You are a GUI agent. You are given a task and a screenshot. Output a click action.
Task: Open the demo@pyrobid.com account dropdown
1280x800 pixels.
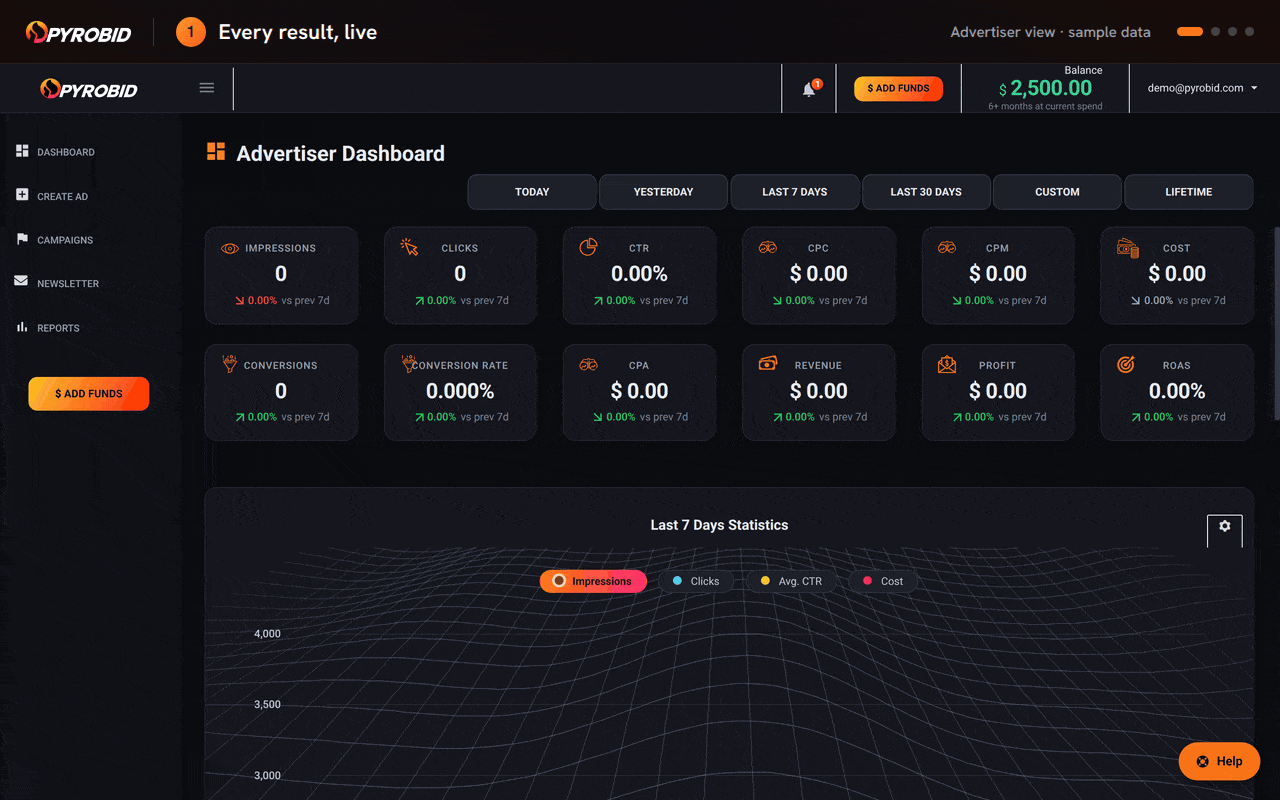pos(1203,88)
